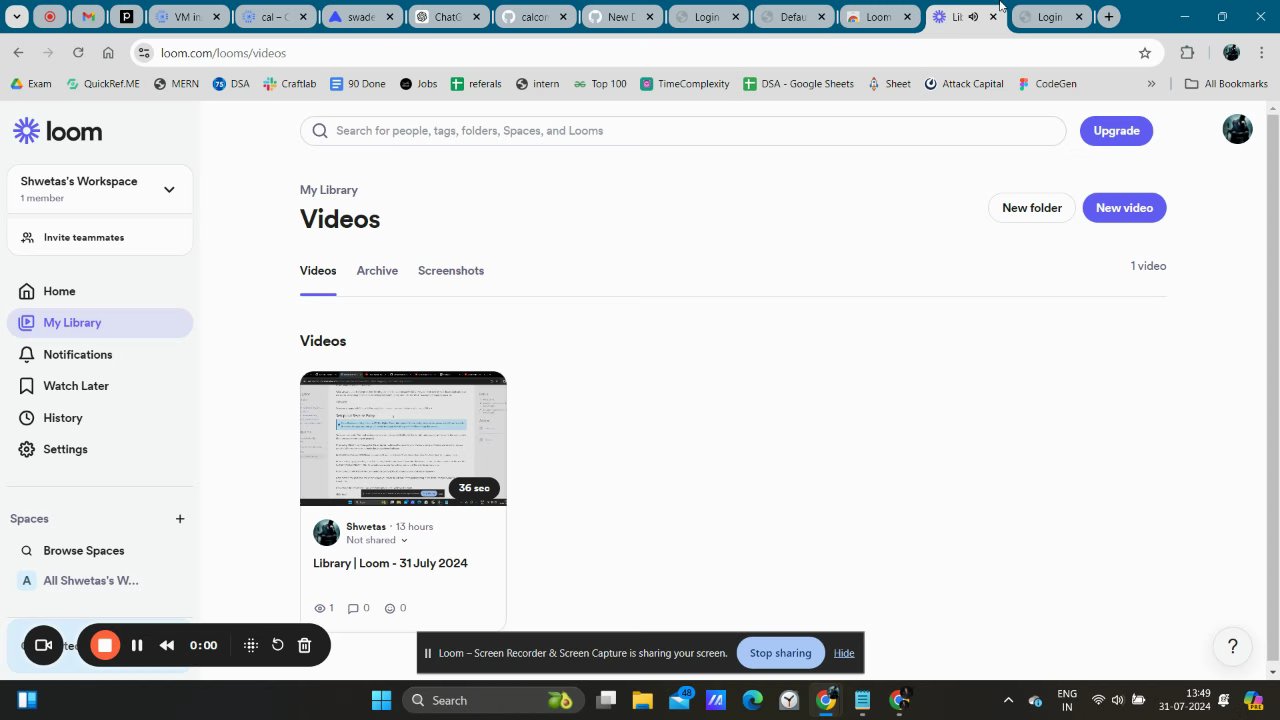This screenshot has width=1280, height=720.
Task: Delete recording with trash icon
Action: tap(305, 645)
